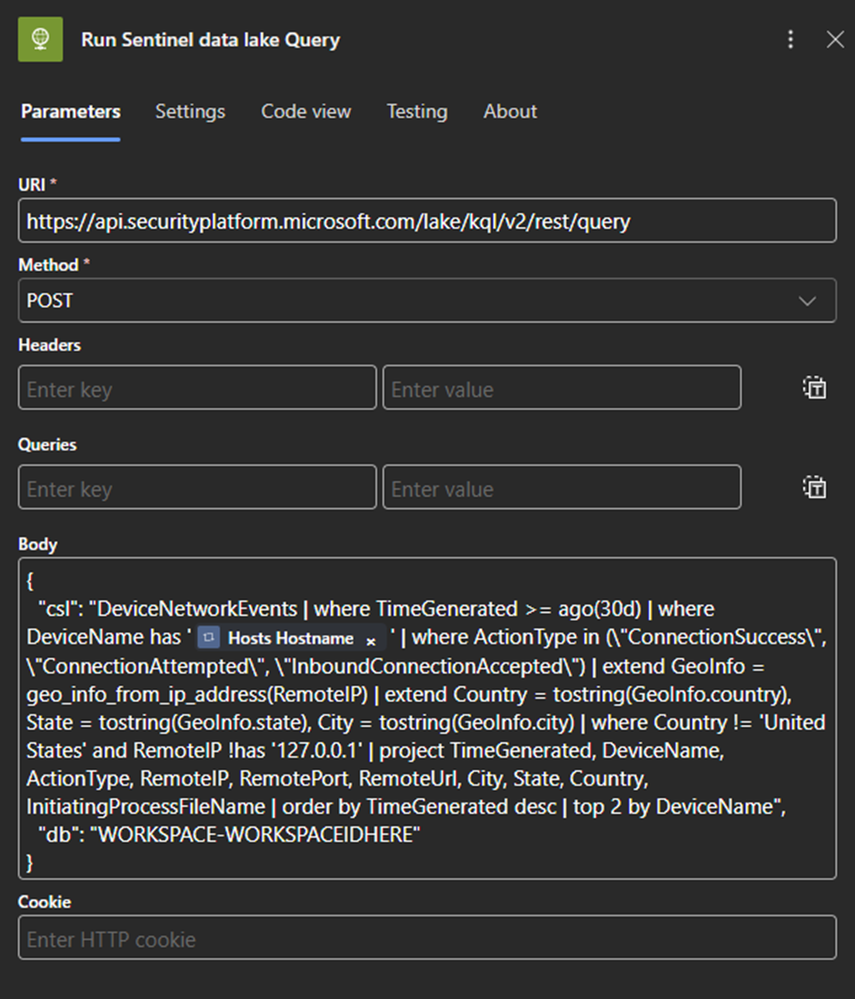Remove the Hosts Hostname token
The width and height of the screenshot is (855, 999).
click(371, 639)
